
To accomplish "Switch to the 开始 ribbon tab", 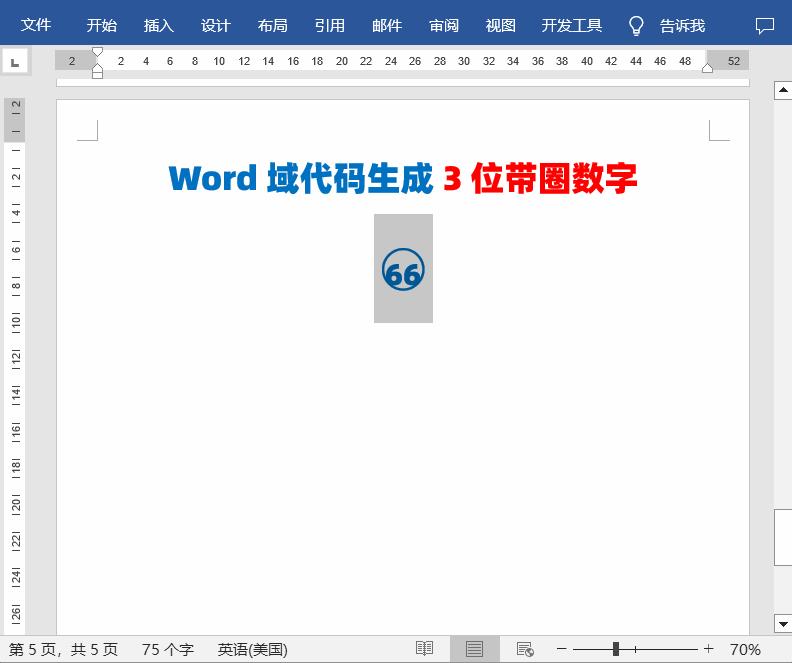I will coord(102,25).
